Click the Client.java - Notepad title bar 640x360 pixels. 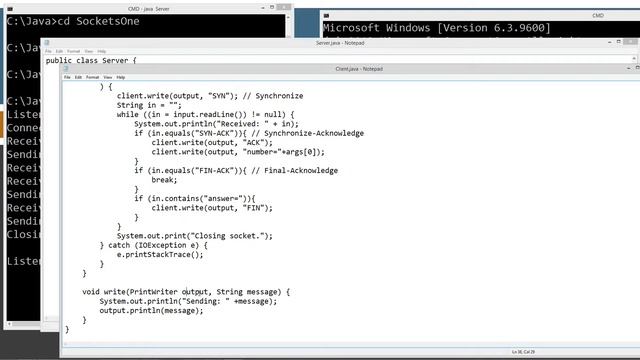coord(359,69)
